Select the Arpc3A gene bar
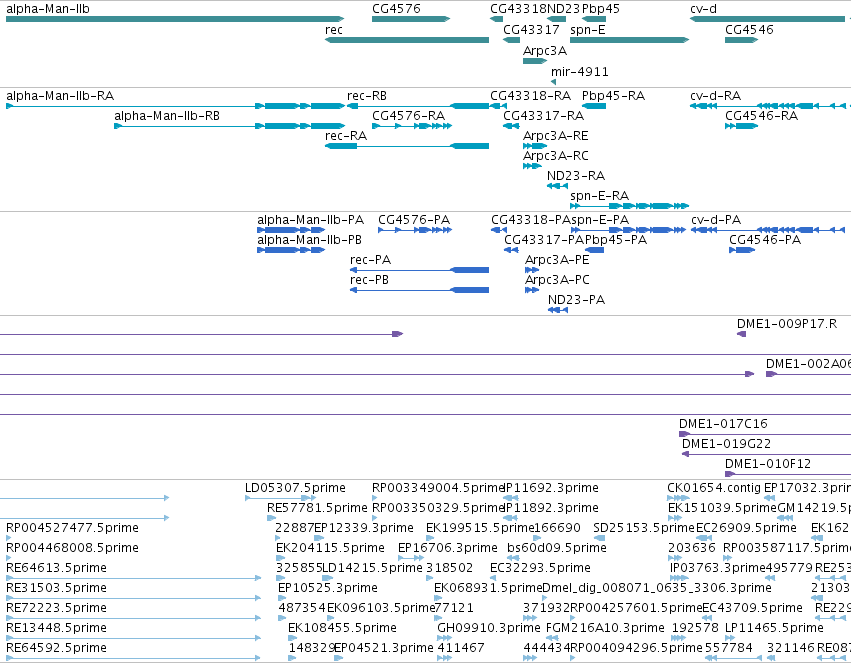The height and width of the screenshot is (663, 851). tap(535, 61)
